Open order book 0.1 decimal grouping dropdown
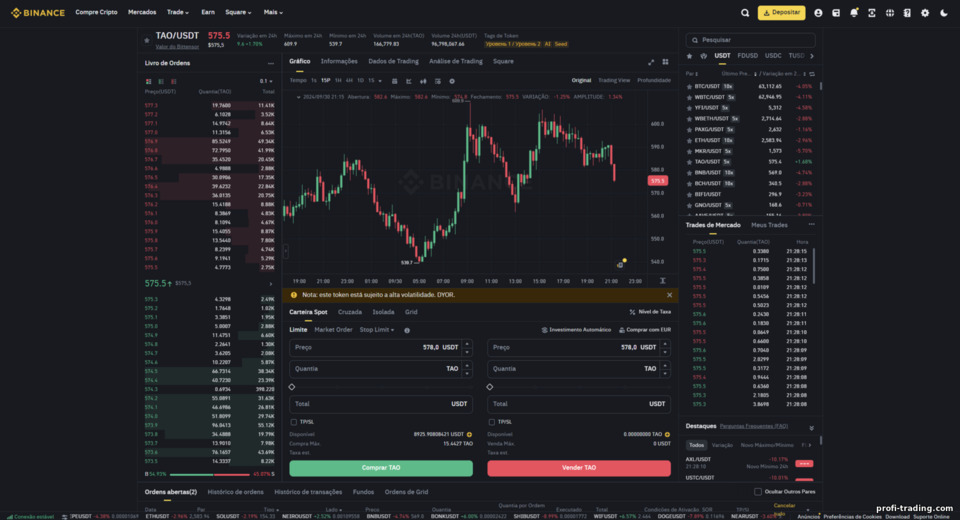Viewport: 960px width, 520px height. coord(266,81)
